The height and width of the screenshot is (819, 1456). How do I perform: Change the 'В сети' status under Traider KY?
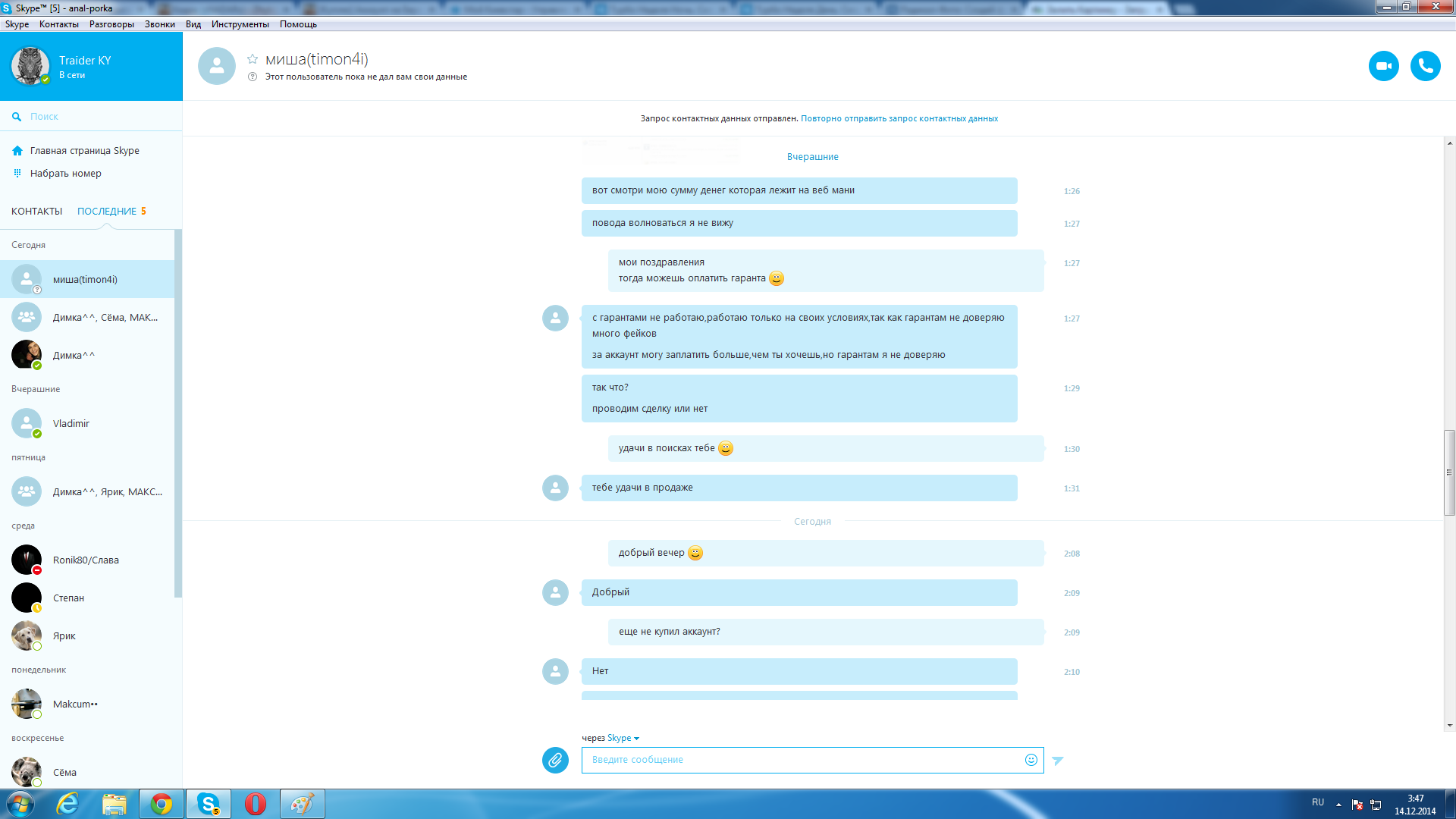click(x=72, y=76)
